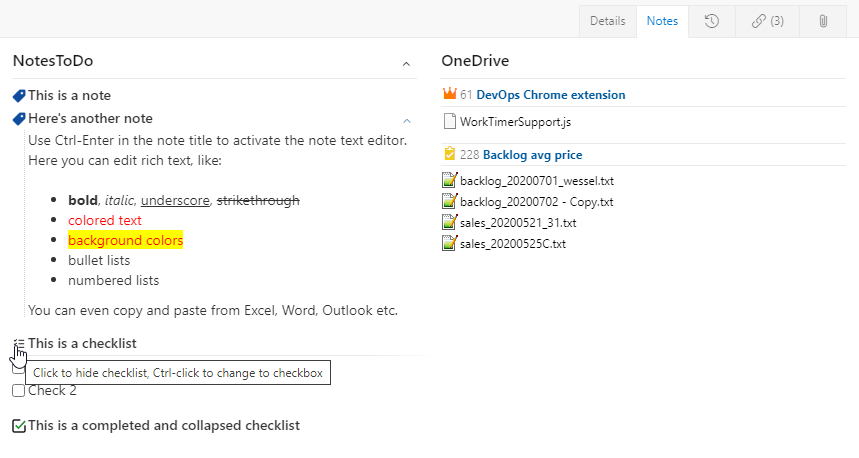The height and width of the screenshot is (458, 859).
Task: Click the tag icon beside 'Here's another note'
Action: tap(19, 118)
